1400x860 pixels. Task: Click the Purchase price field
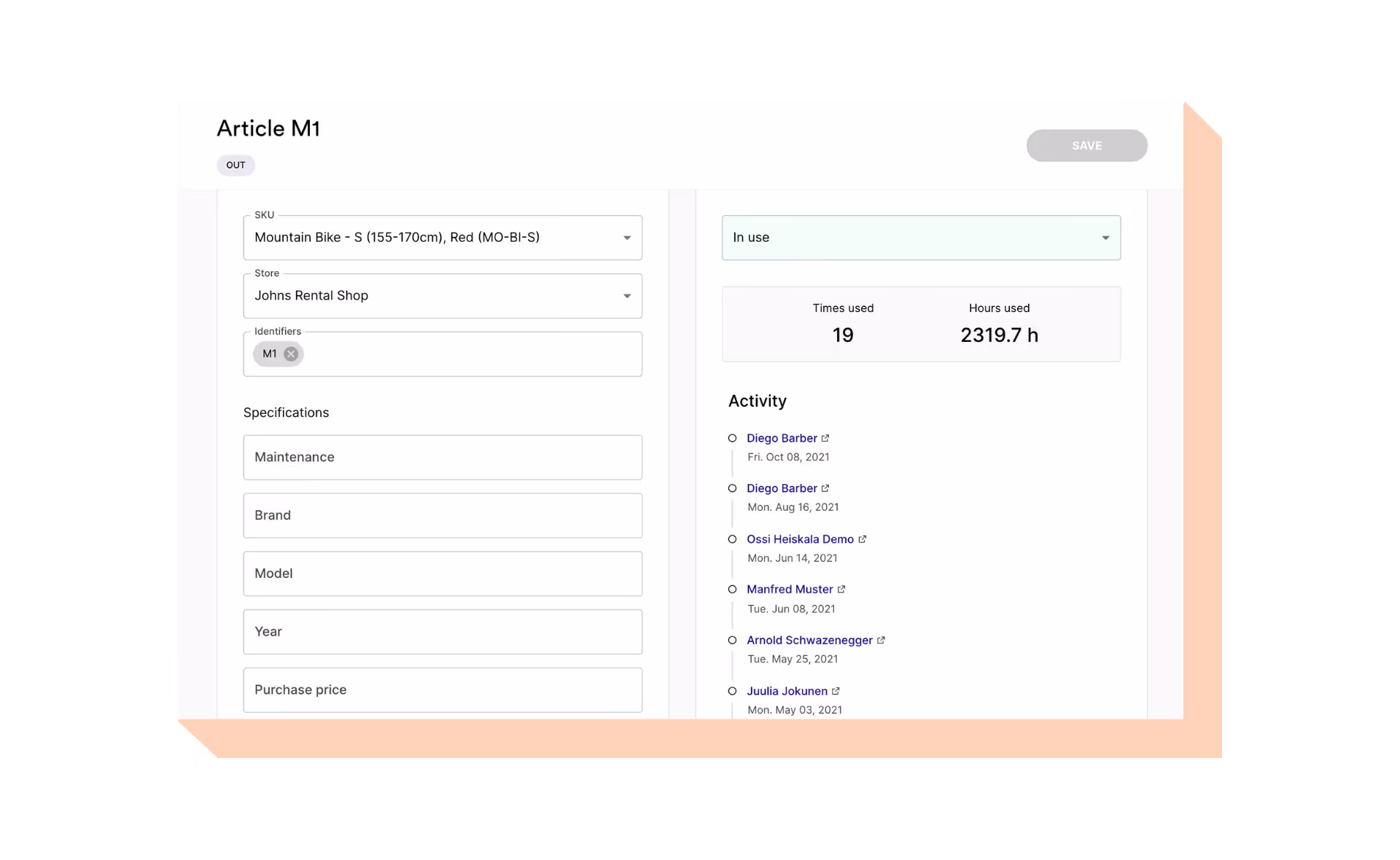point(442,691)
